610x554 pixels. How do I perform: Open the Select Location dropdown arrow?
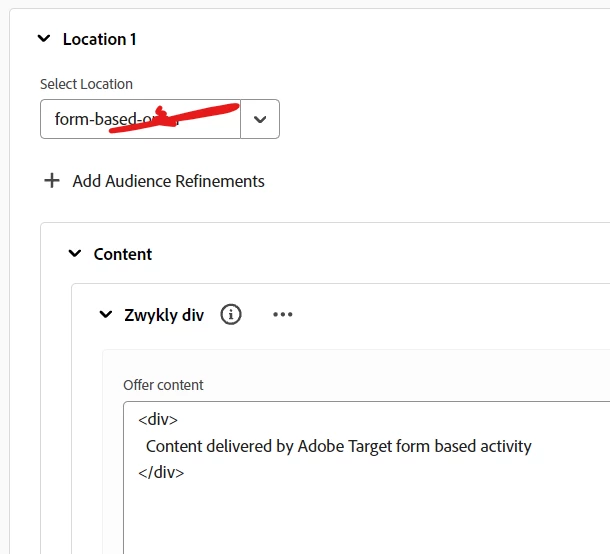(260, 119)
